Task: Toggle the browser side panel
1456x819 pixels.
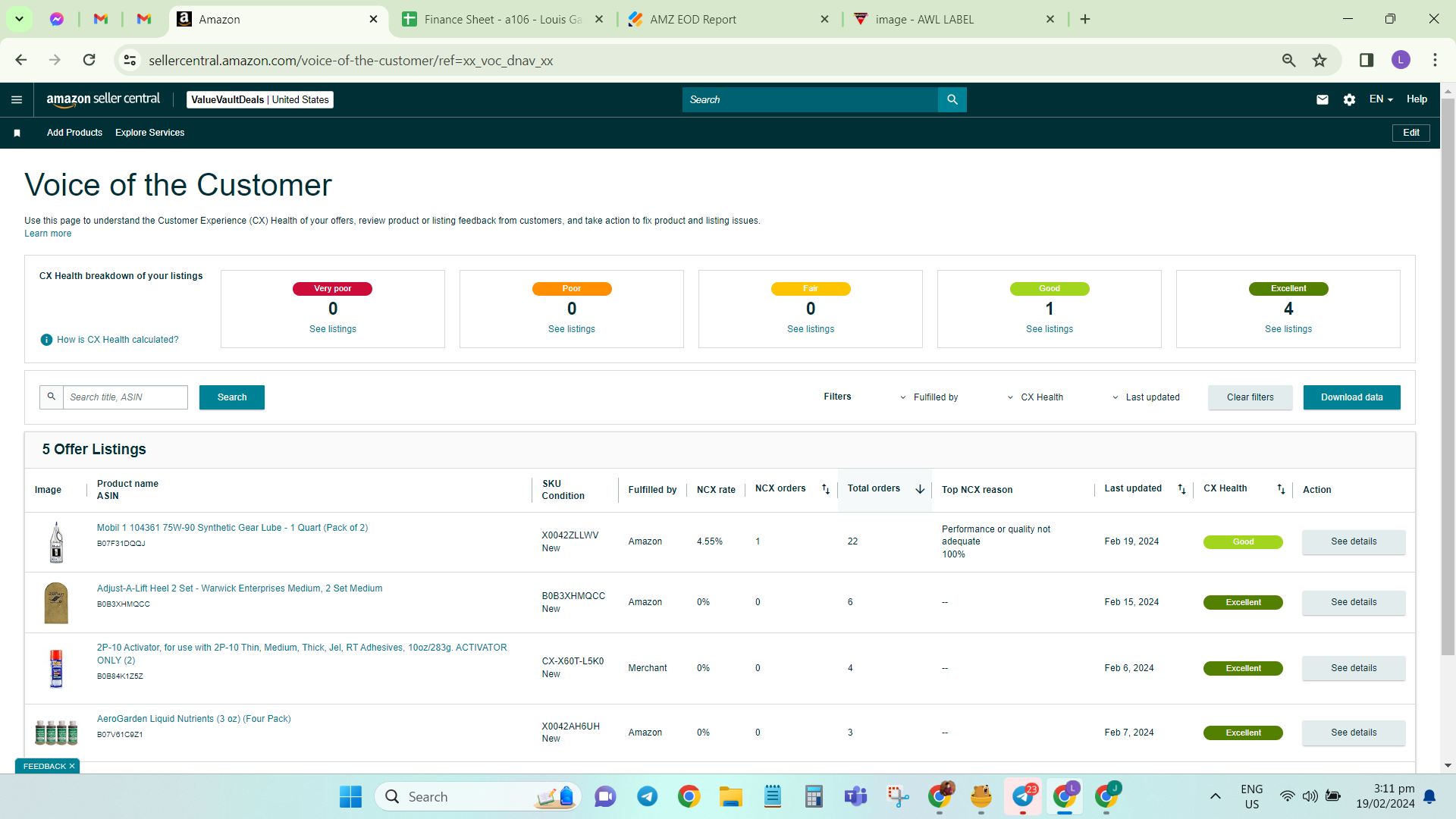Action: pos(1367,60)
